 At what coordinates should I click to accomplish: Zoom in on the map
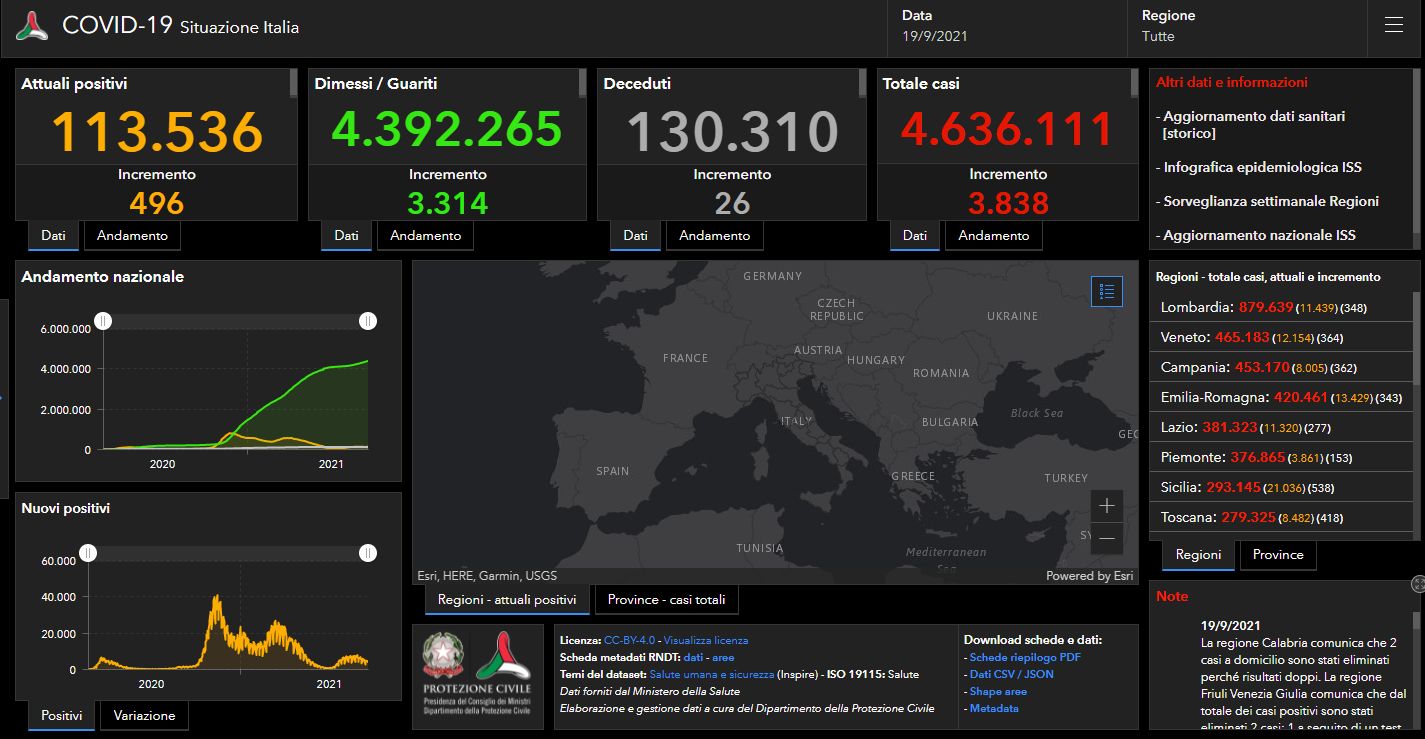(1106, 506)
